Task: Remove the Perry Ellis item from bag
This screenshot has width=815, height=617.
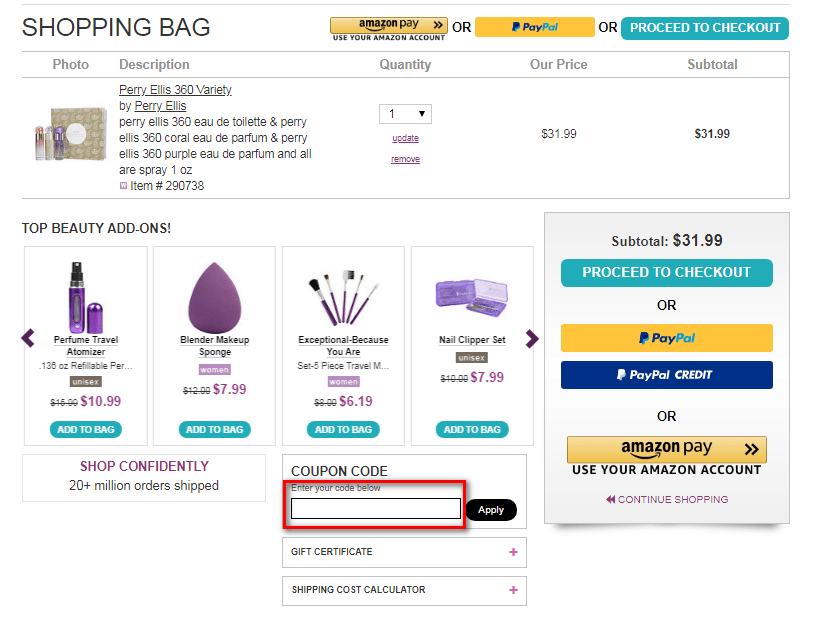Action: tap(405, 158)
